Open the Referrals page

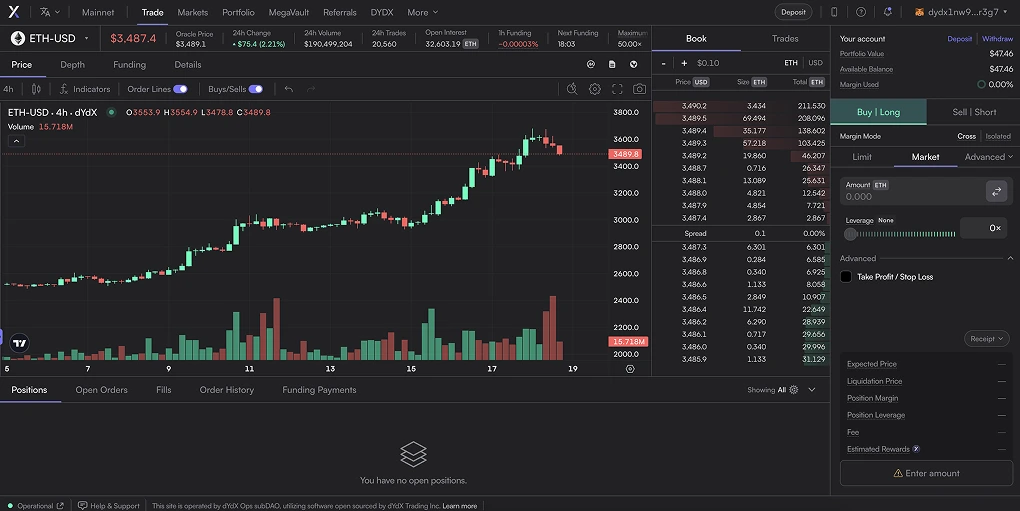pyautogui.click(x=340, y=12)
